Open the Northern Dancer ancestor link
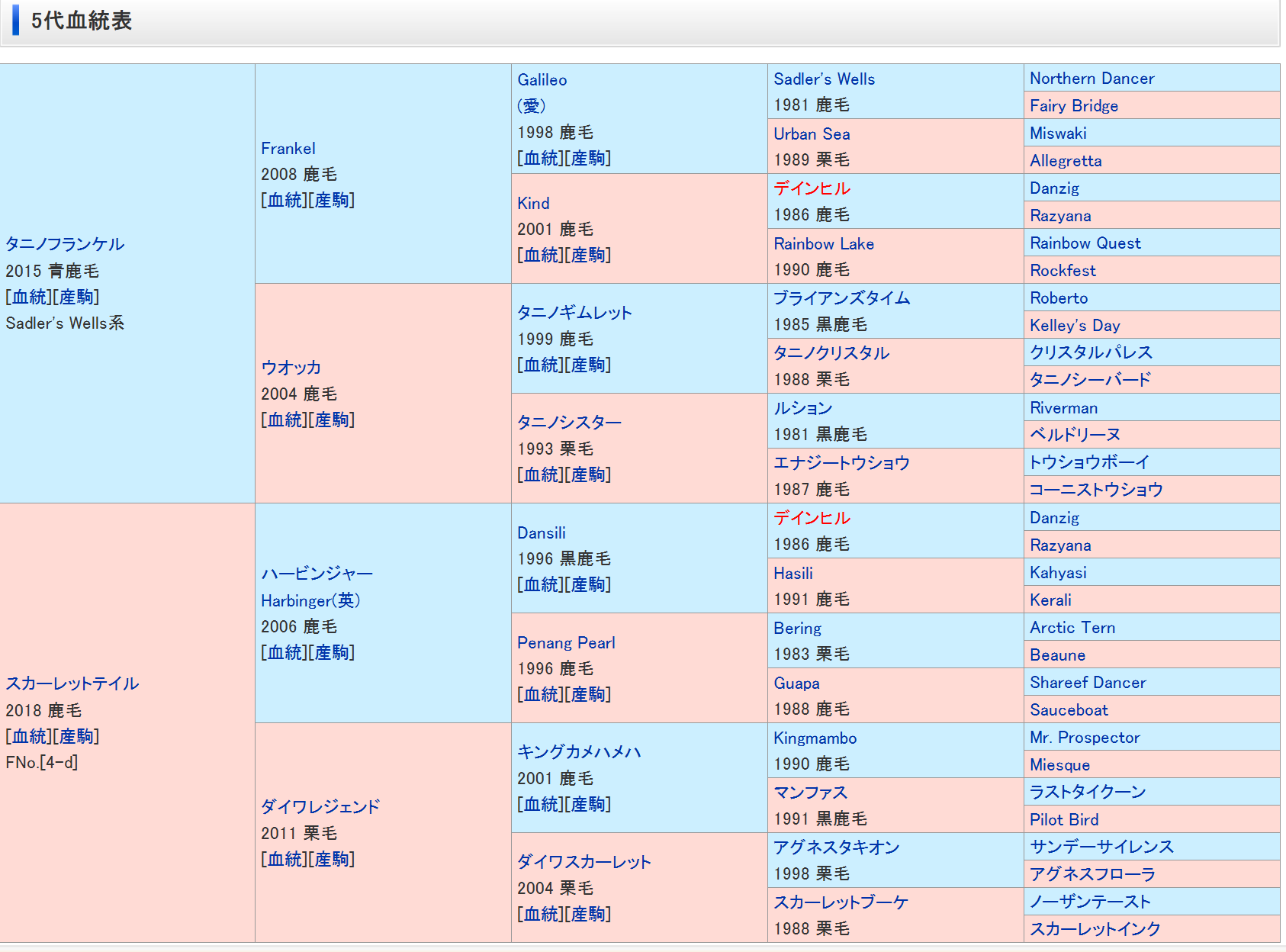The image size is (1286, 952). pyautogui.click(x=1091, y=79)
